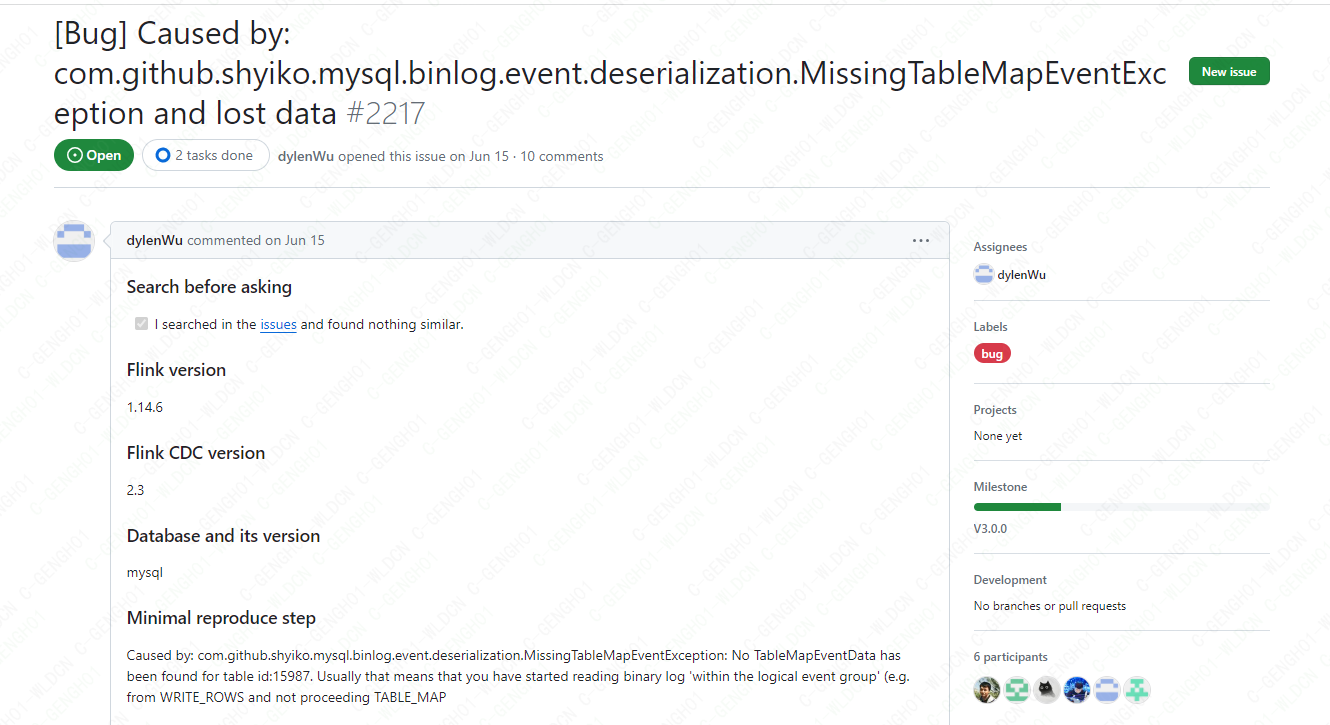This screenshot has height=725, width=1330.
Task: Click the small assignee avatar for dylenWu
Action: [984, 274]
